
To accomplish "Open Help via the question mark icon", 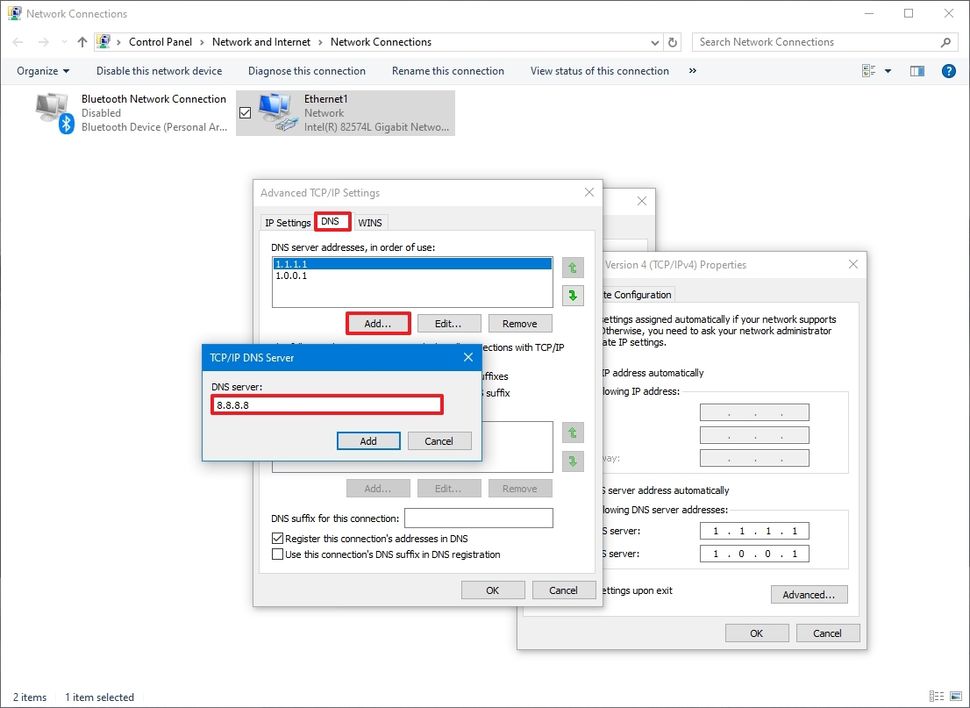I will tap(948, 71).
